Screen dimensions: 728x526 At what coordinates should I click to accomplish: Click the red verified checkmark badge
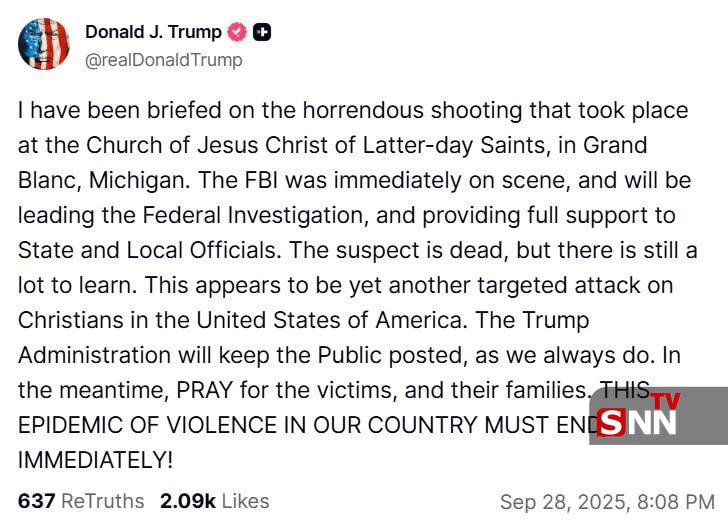pyautogui.click(x=237, y=32)
